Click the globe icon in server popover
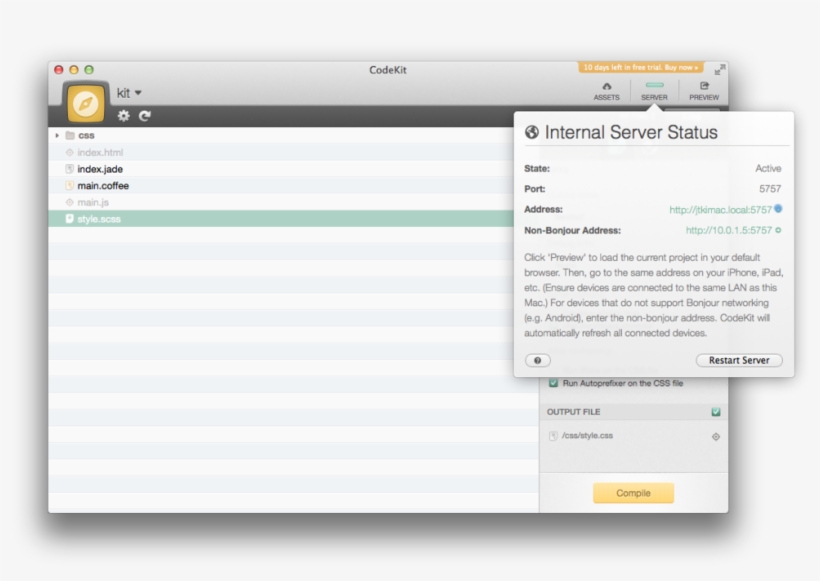This screenshot has width=820, height=581. pyautogui.click(x=532, y=132)
